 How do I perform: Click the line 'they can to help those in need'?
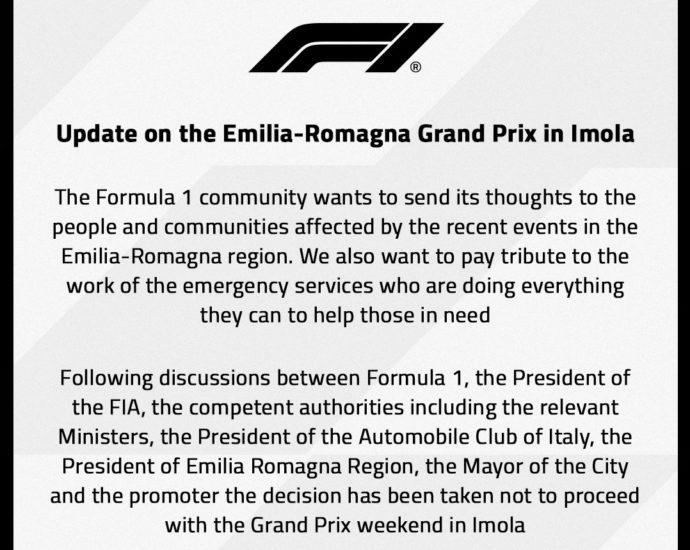click(345, 314)
